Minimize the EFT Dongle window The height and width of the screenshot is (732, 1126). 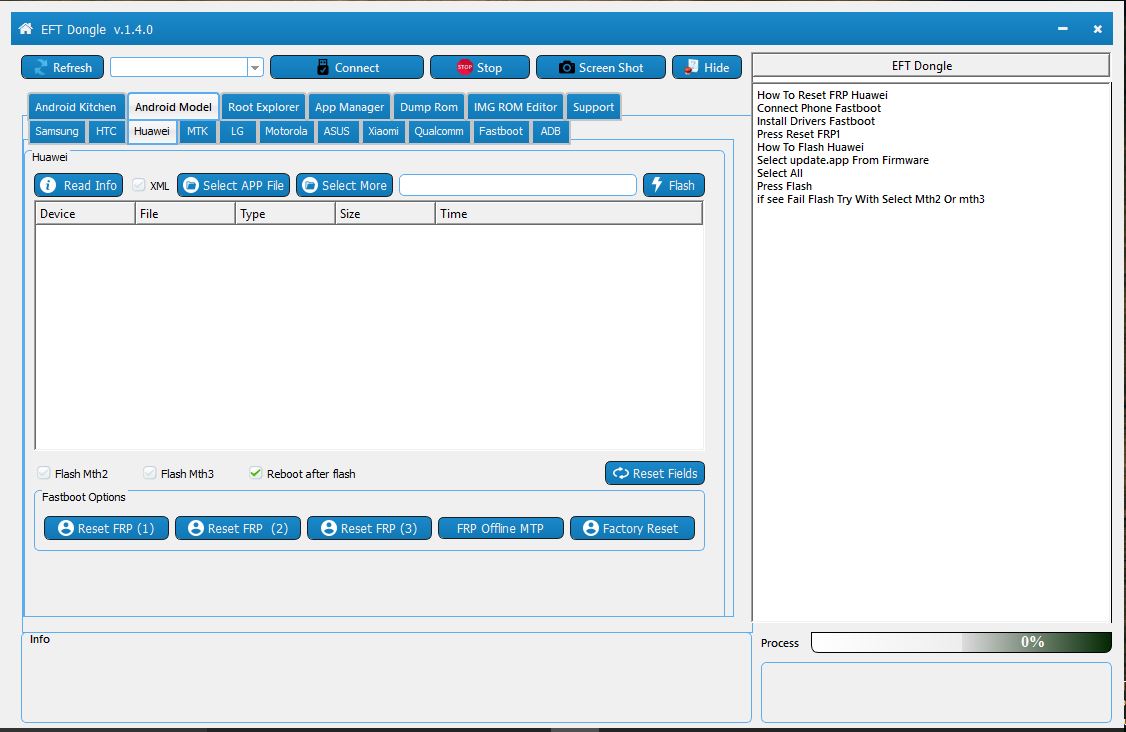1063,29
